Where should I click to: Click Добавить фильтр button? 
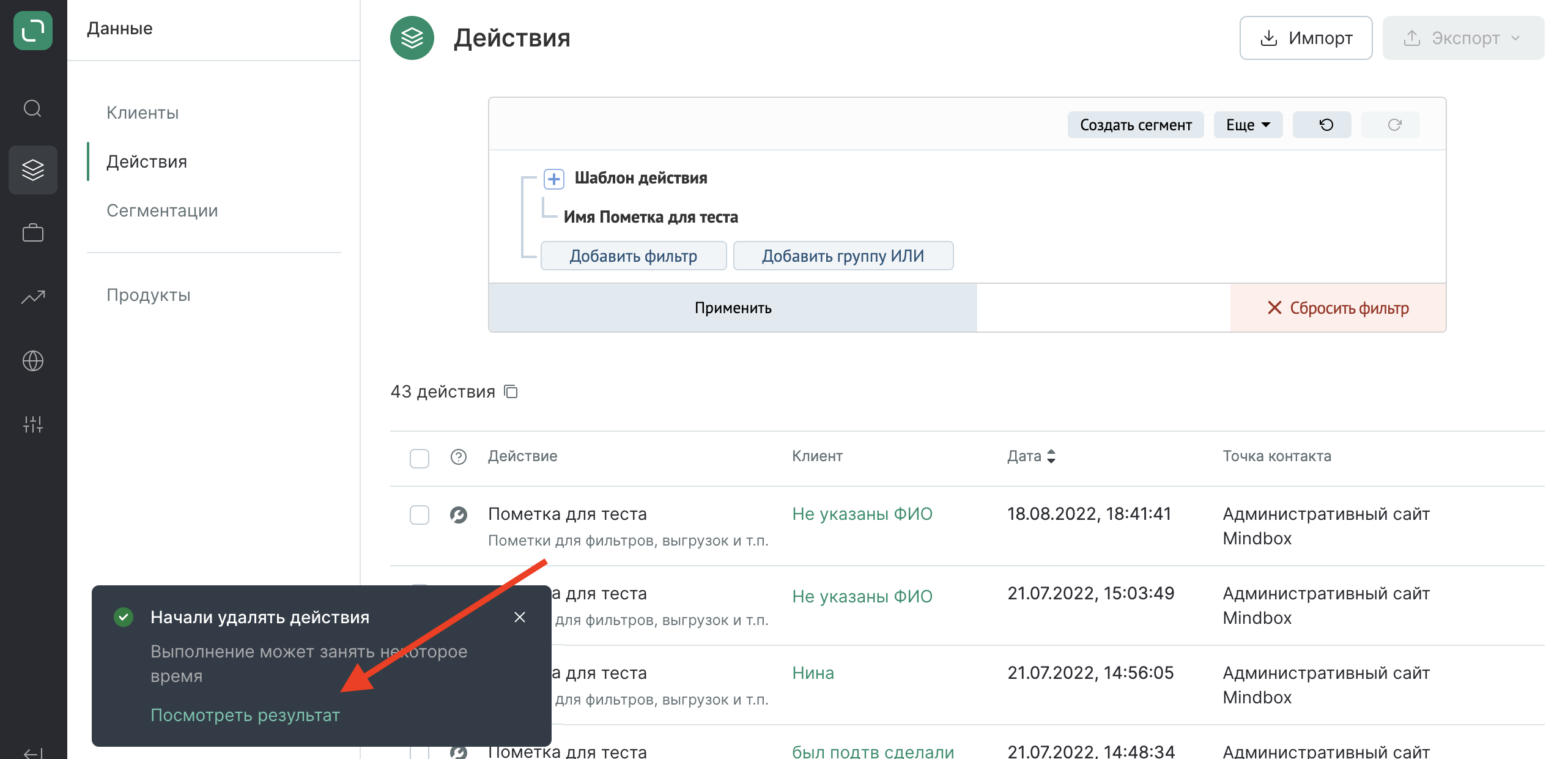pyautogui.click(x=634, y=256)
